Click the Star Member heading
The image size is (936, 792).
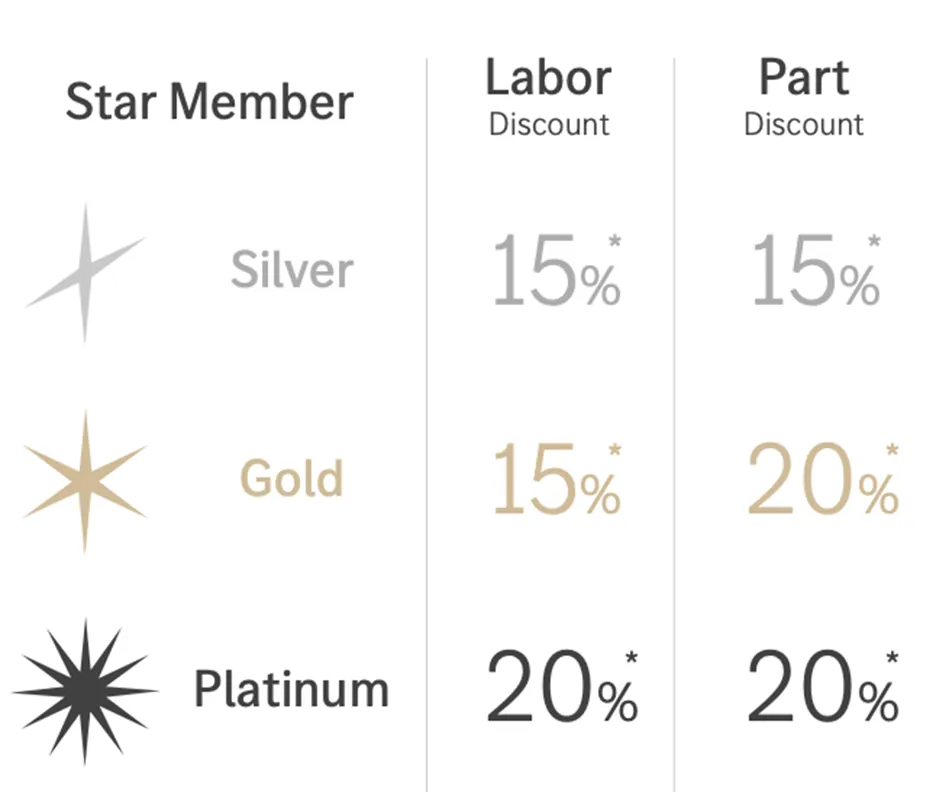(x=210, y=101)
